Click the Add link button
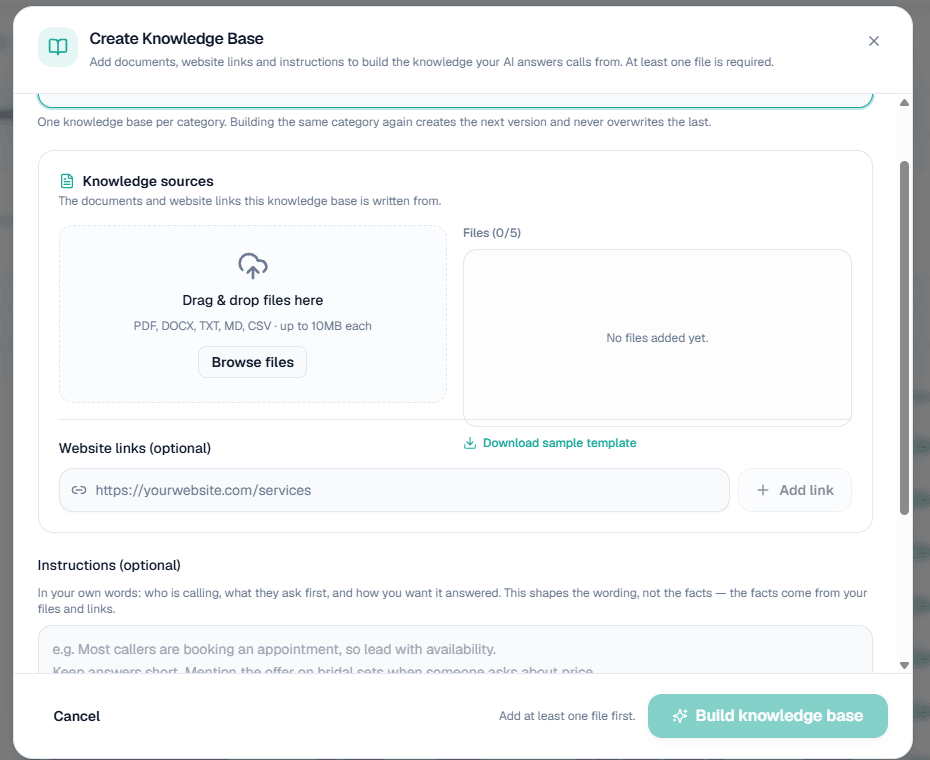 (x=795, y=490)
